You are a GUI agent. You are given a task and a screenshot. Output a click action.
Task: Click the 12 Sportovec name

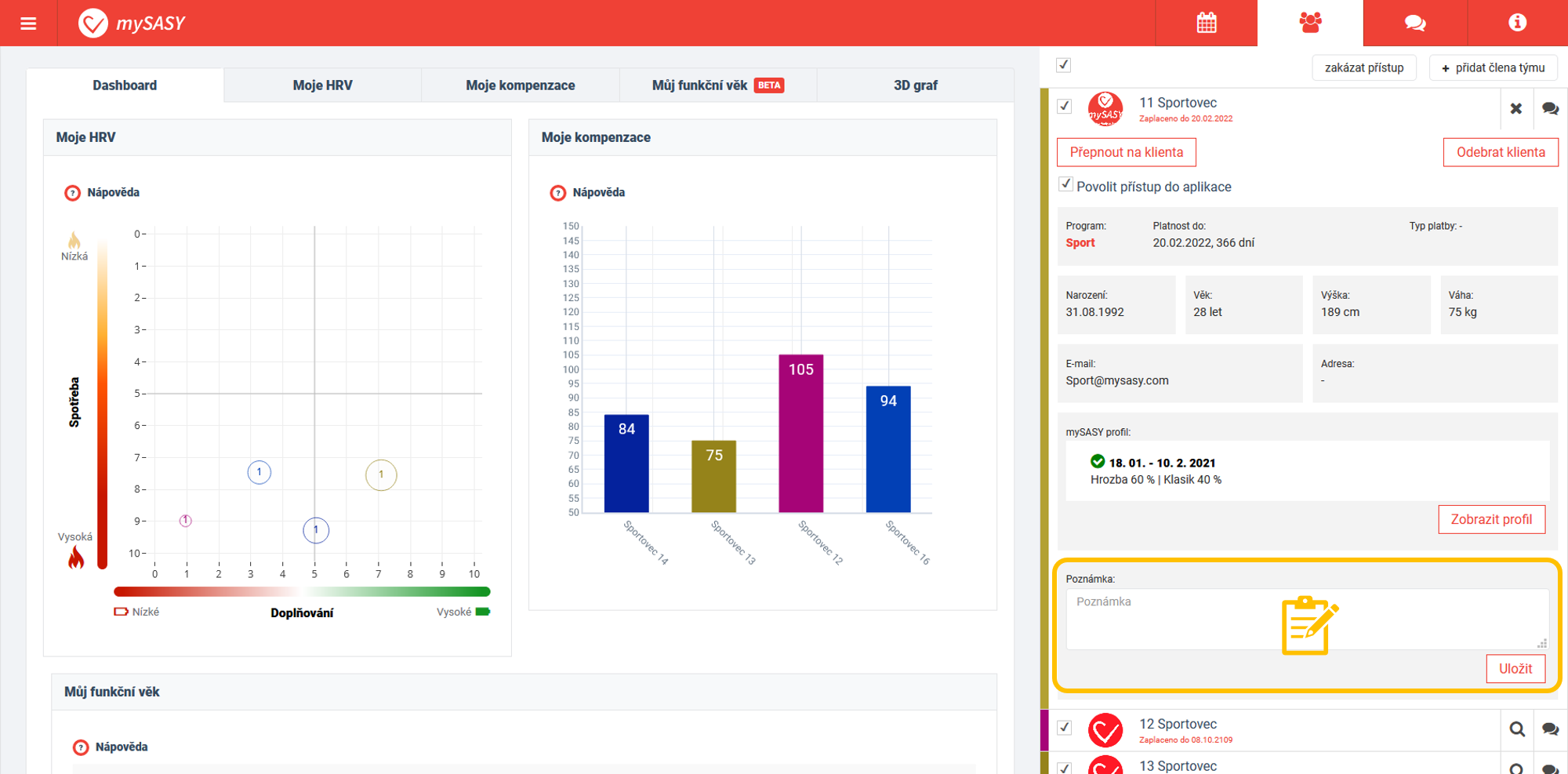(x=1178, y=724)
